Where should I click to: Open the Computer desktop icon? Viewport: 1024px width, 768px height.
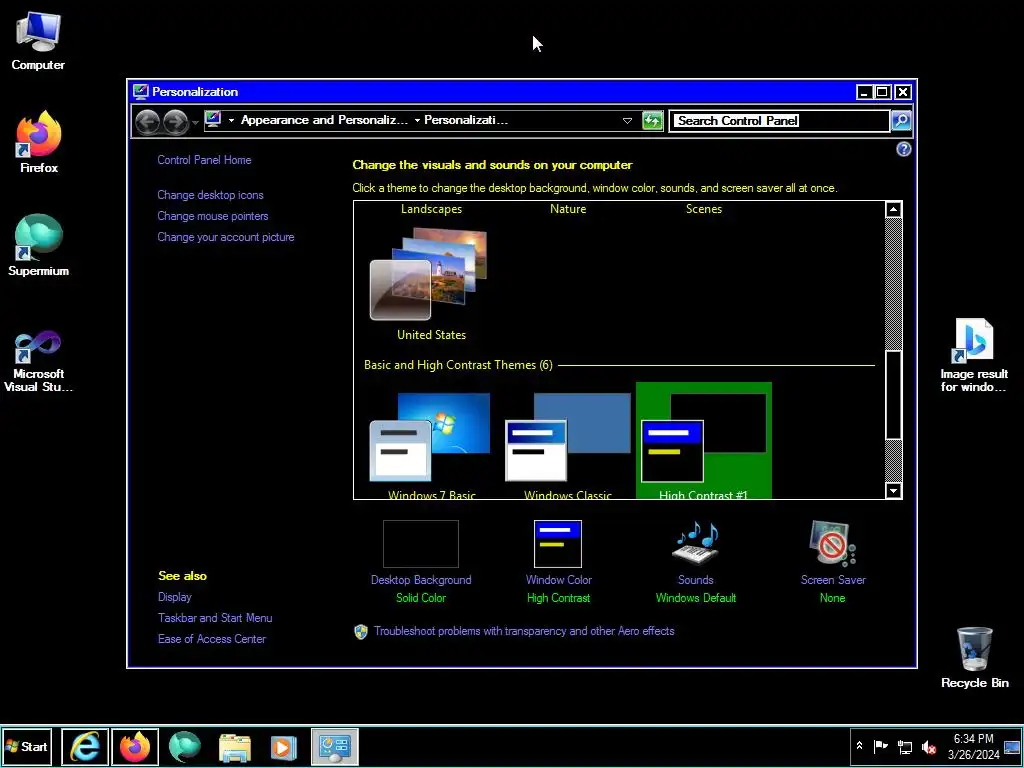38,41
